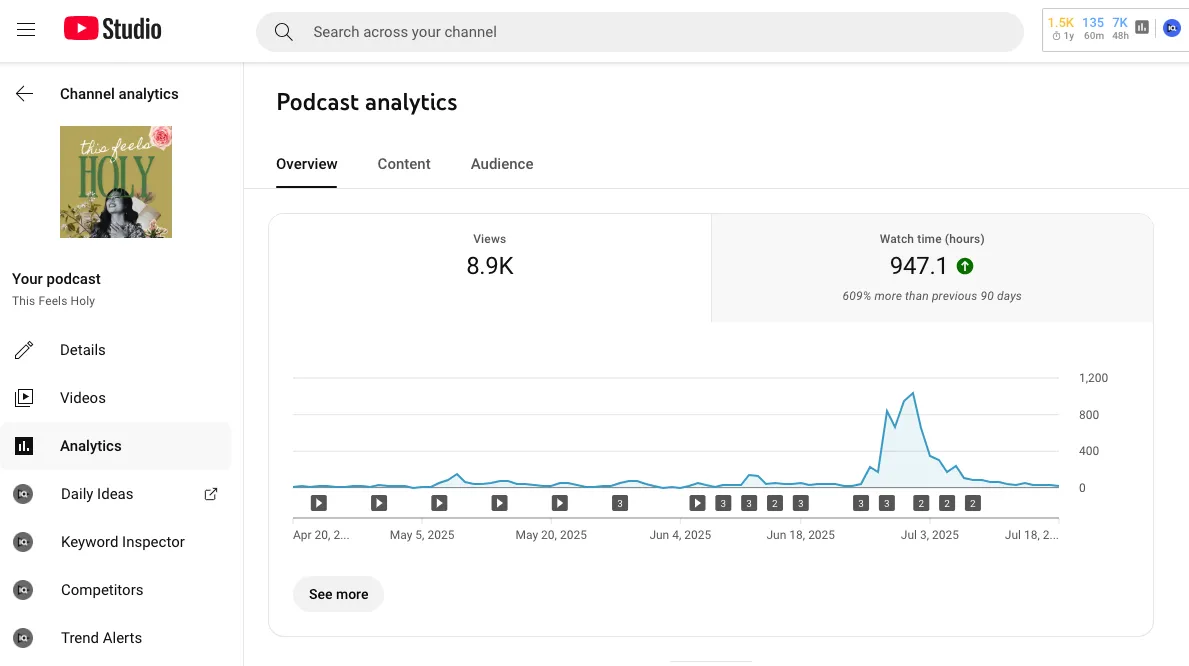Screen dimensions: 1189x666
Task: Click the '609% more than previous 90 days' text
Action: coord(932,296)
